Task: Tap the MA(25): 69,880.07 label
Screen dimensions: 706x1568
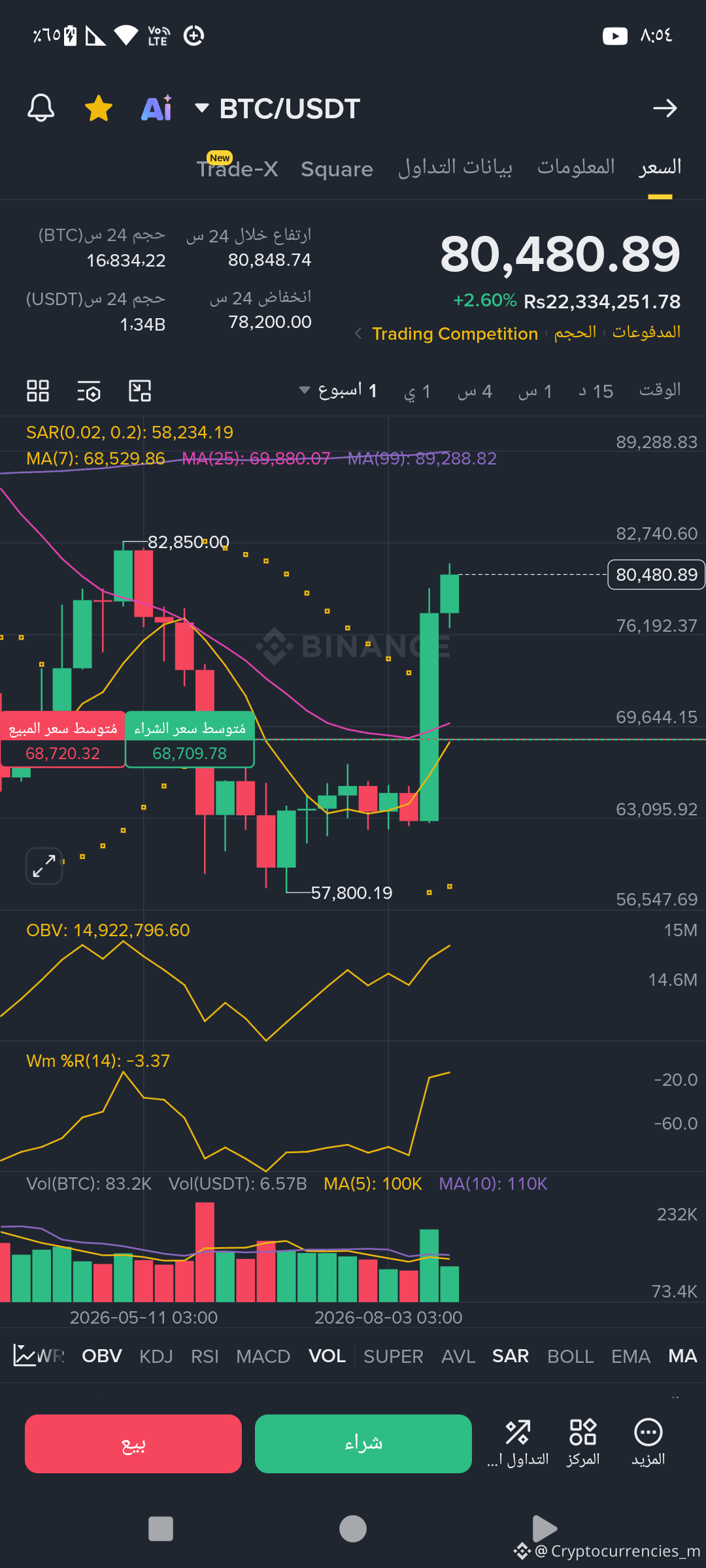Action: click(x=256, y=459)
